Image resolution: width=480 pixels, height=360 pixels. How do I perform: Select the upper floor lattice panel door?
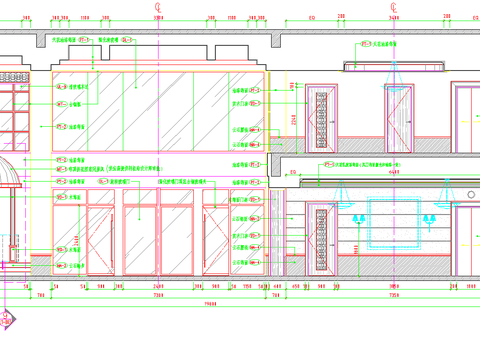(x=321, y=119)
